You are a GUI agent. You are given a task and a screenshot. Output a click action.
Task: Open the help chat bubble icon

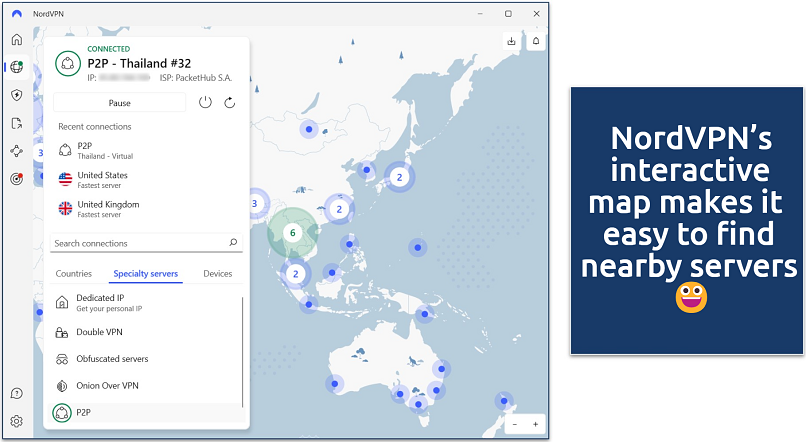[x=16, y=394]
